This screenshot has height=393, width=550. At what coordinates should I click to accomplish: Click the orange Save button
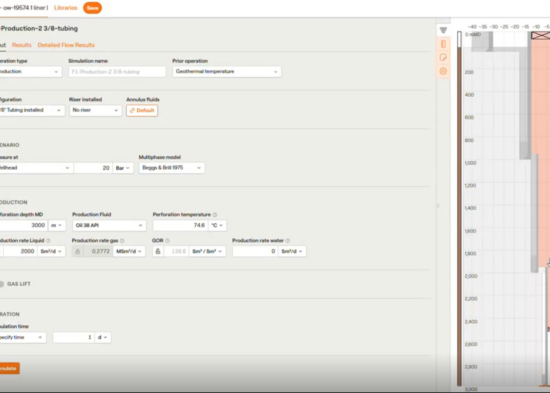coord(93,8)
